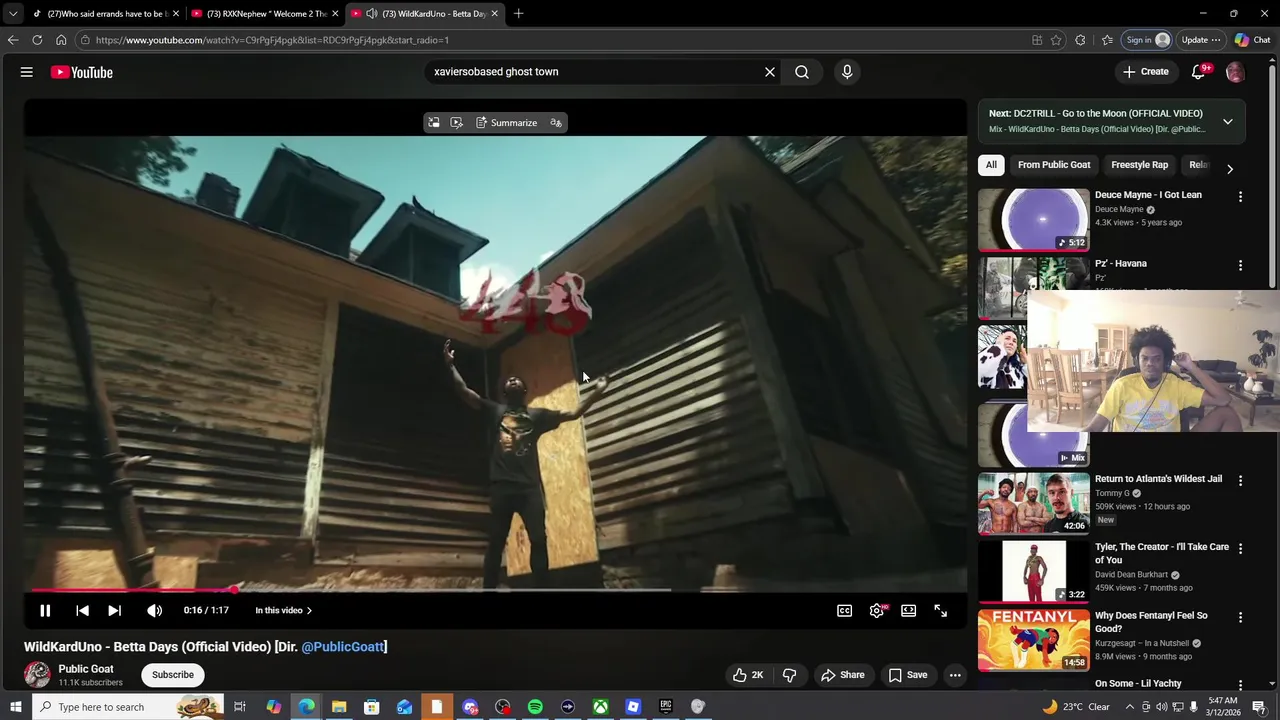1280x720 pixels.
Task: Show hidden system tray icons
Action: [x=1130, y=707]
